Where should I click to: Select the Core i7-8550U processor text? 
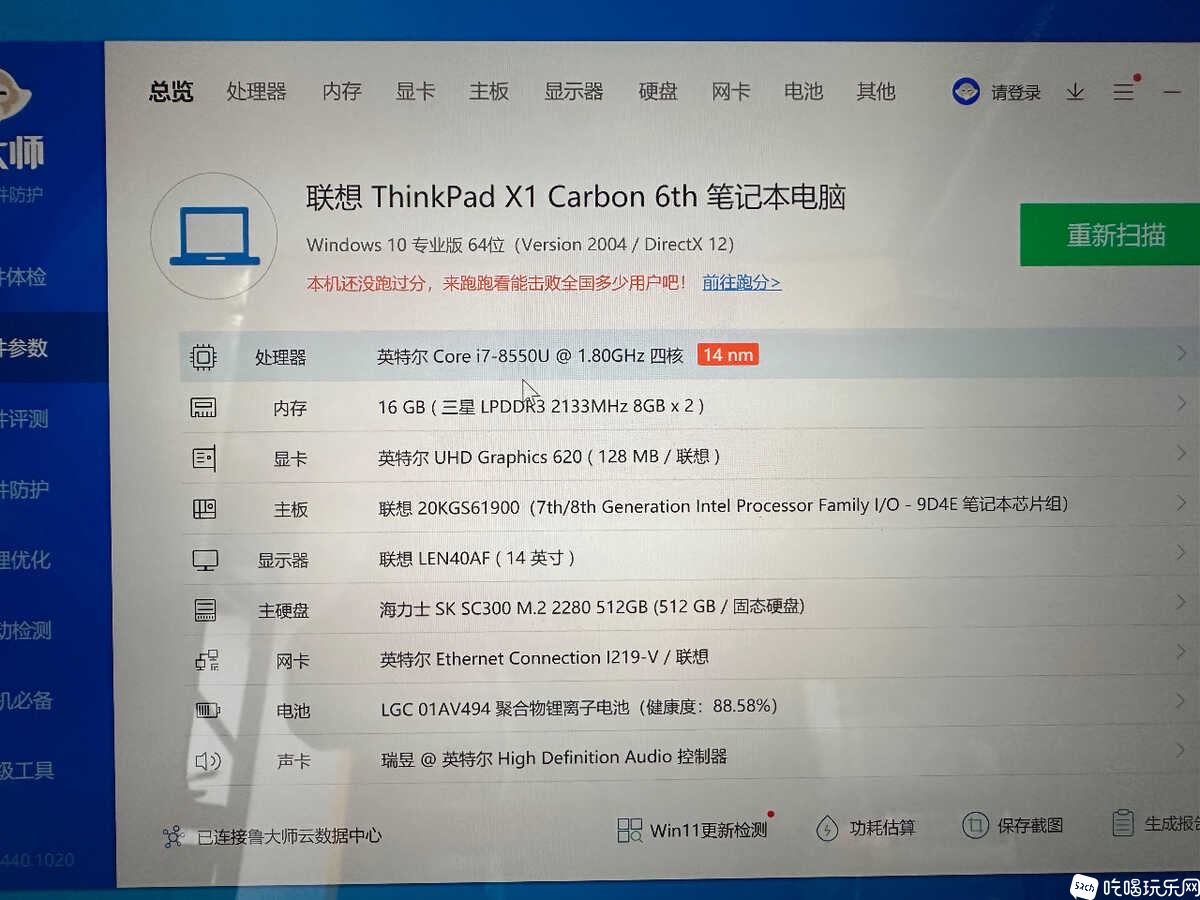tap(530, 356)
